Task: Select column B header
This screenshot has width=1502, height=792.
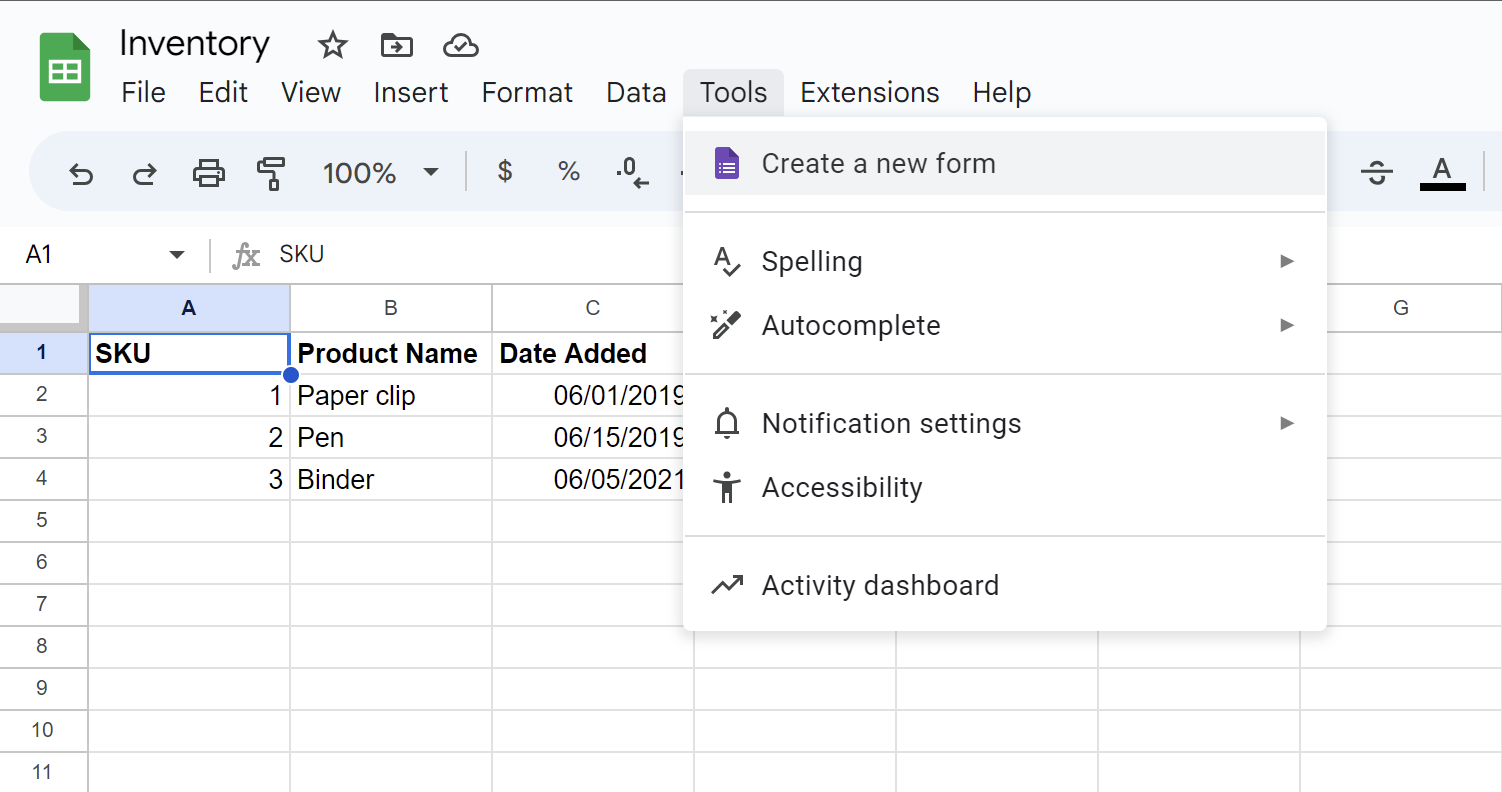Action: [391, 308]
